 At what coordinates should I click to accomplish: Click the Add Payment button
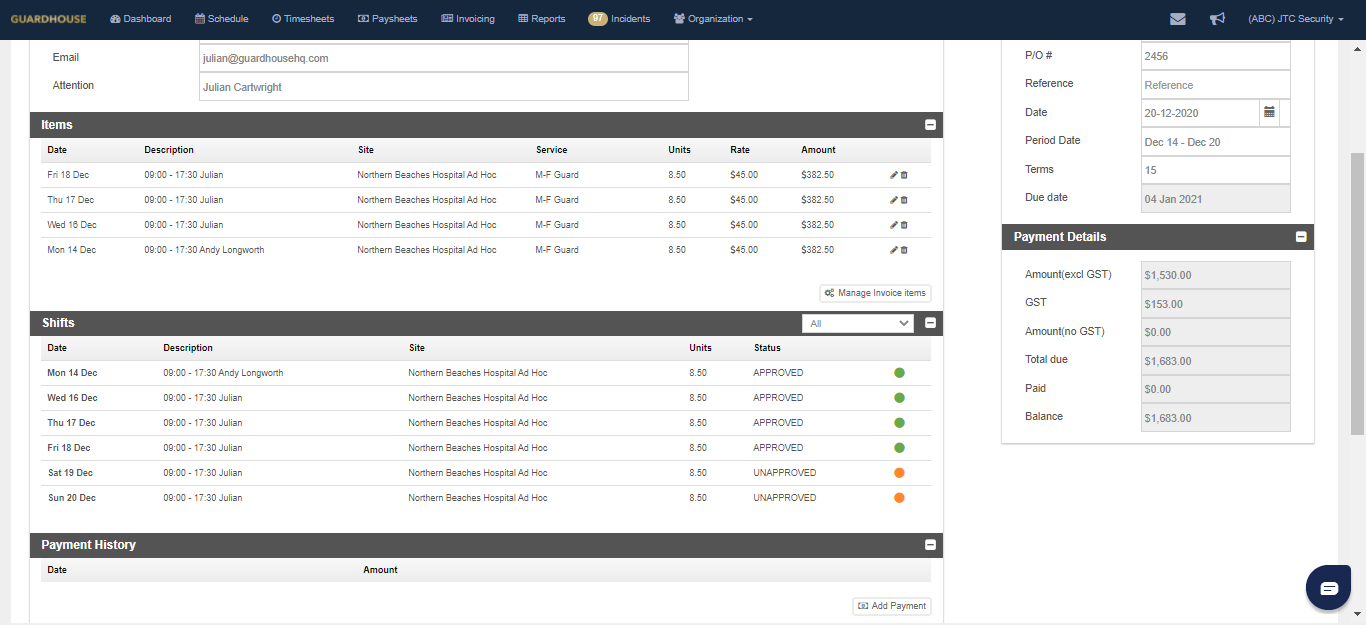pyautogui.click(x=892, y=606)
